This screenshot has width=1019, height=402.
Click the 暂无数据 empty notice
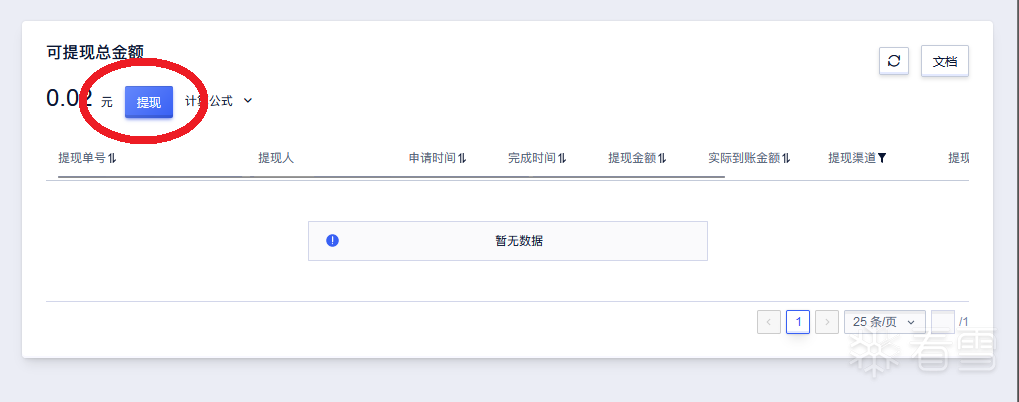pyautogui.click(x=519, y=241)
